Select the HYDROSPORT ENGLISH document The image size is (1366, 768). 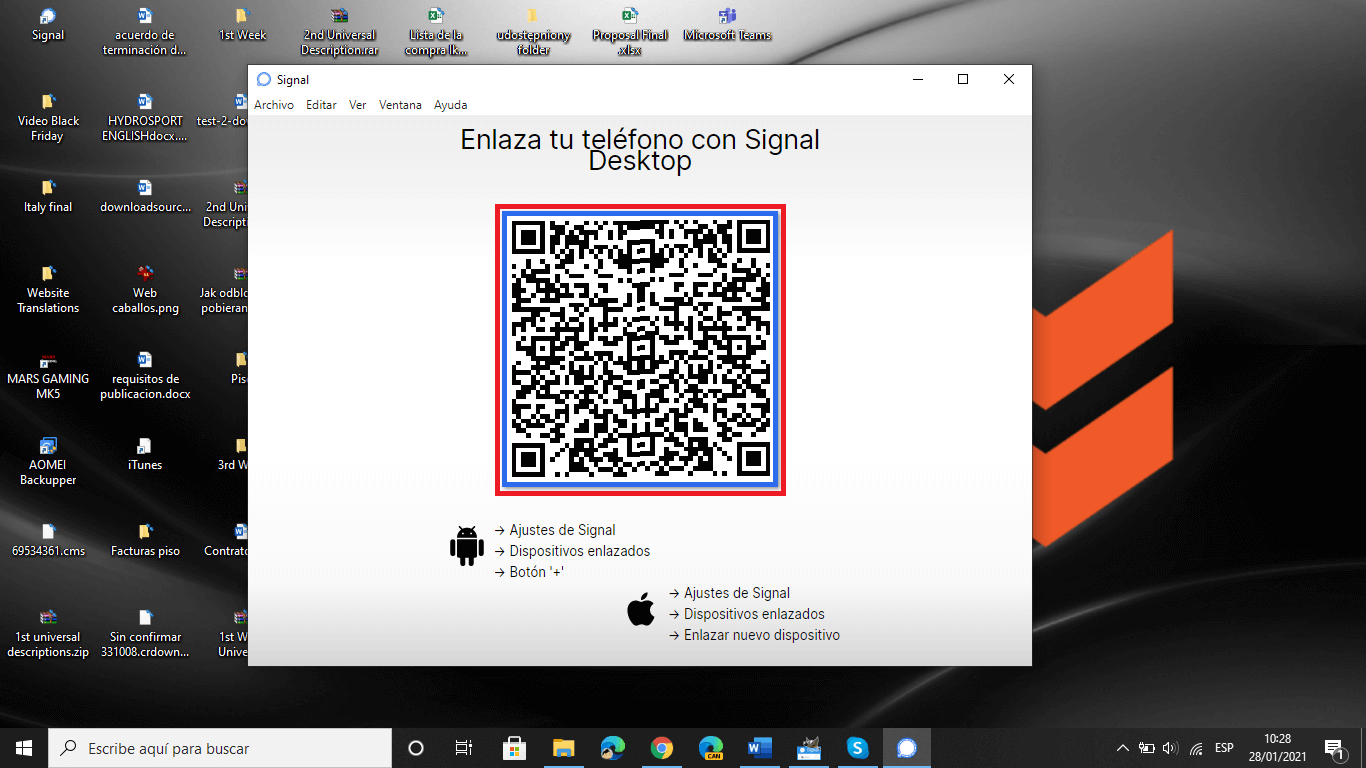click(145, 118)
